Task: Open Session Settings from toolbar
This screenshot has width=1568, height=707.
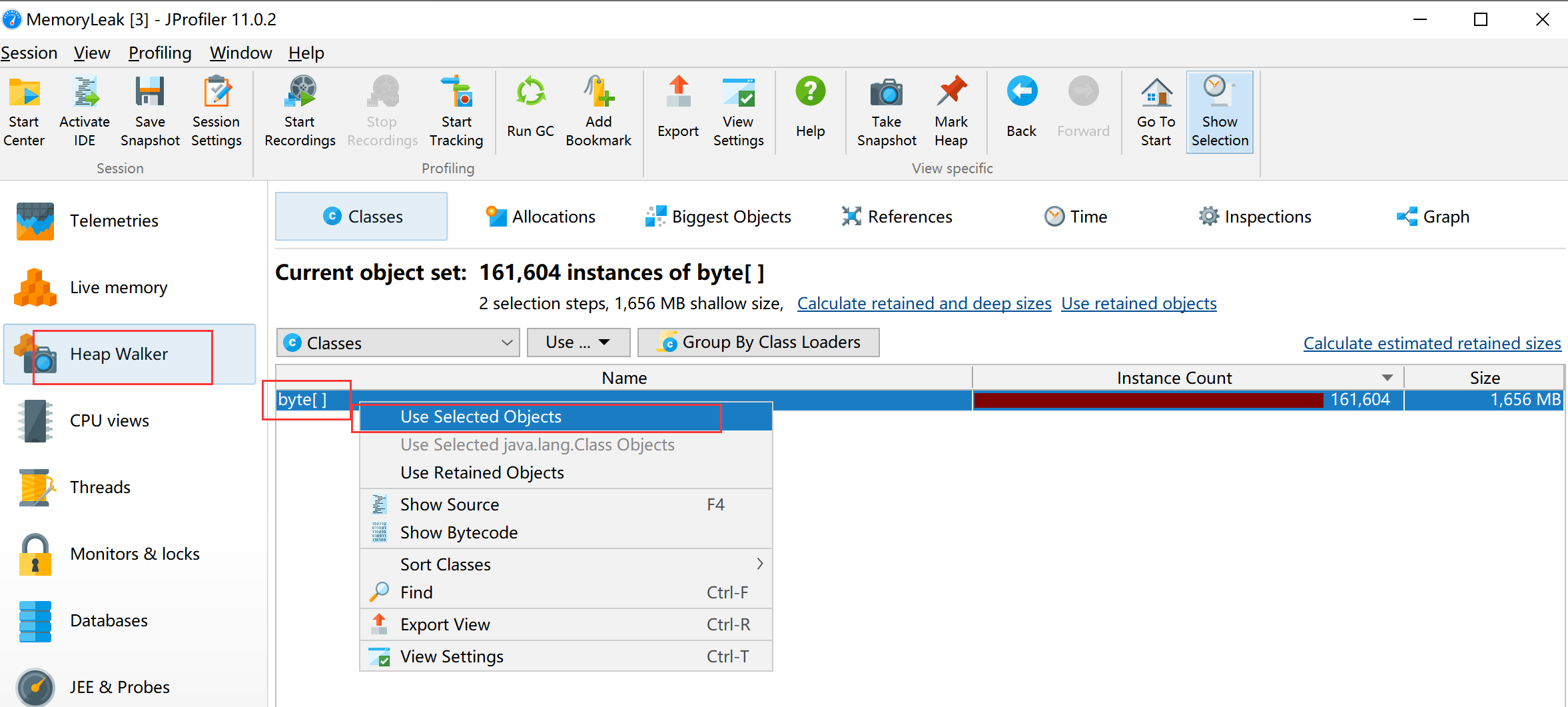Action: 216,111
